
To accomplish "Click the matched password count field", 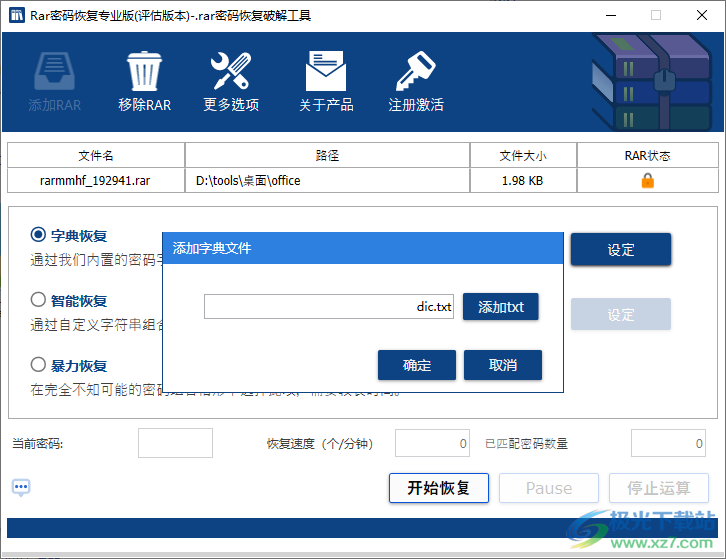I will click(x=668, y=443).
